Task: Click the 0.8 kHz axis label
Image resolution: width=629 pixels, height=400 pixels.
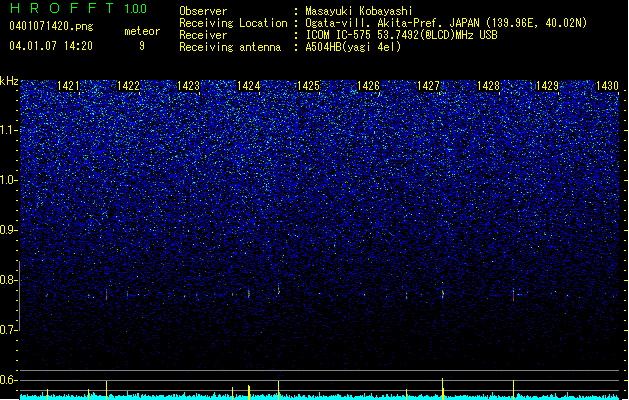Action: (8, 280)
